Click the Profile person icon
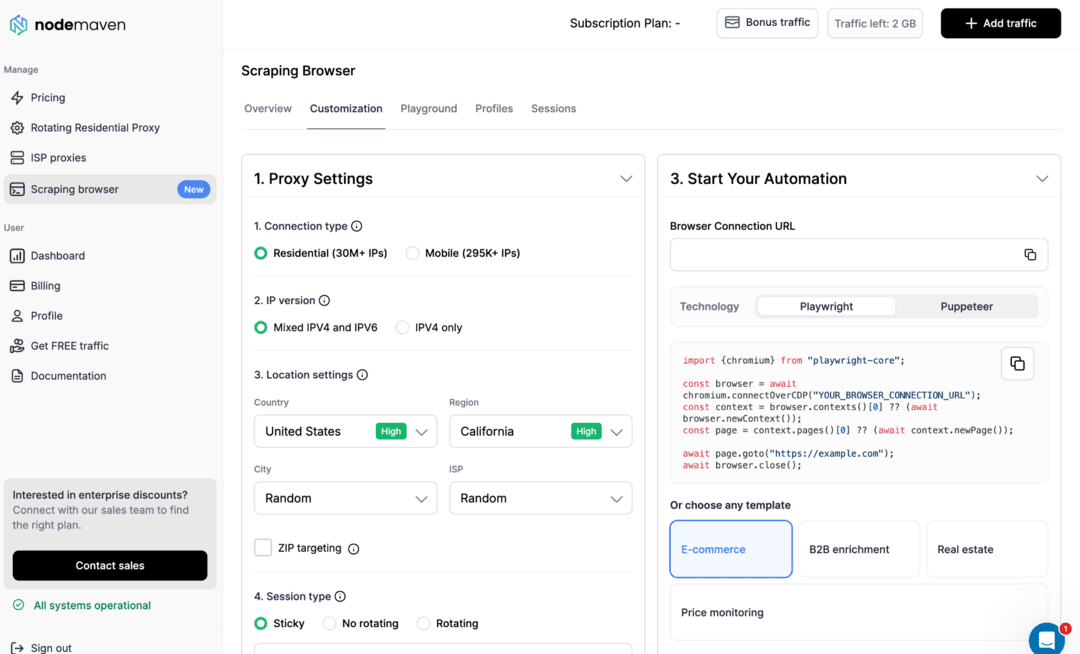Screen dimensions: 1080x654 click(17, 316)
